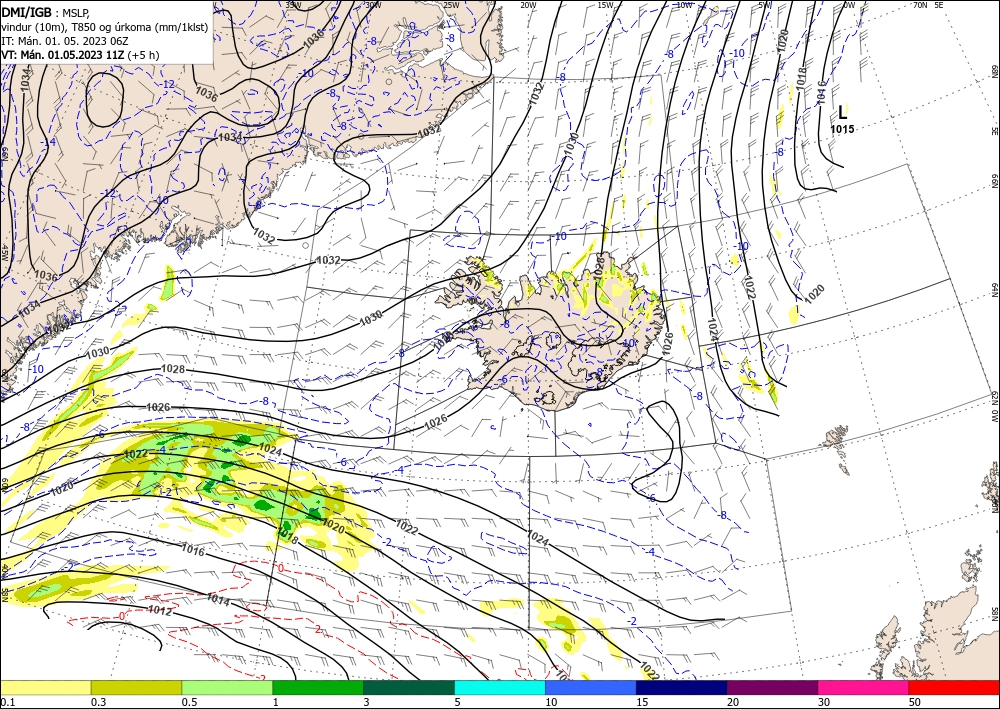
Task: Click the '0.3' legend scale value
Action: point(98,702)
